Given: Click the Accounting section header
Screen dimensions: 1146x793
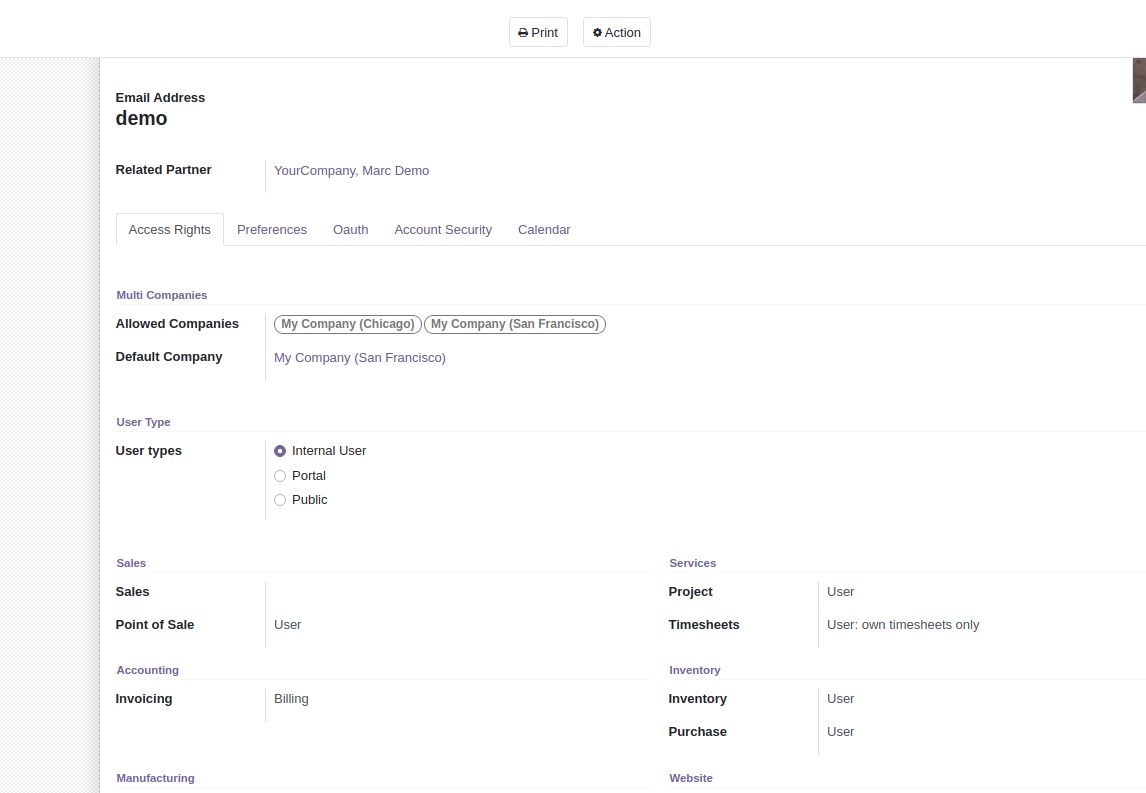Looking at the screenshot, I should click(148, 670).
